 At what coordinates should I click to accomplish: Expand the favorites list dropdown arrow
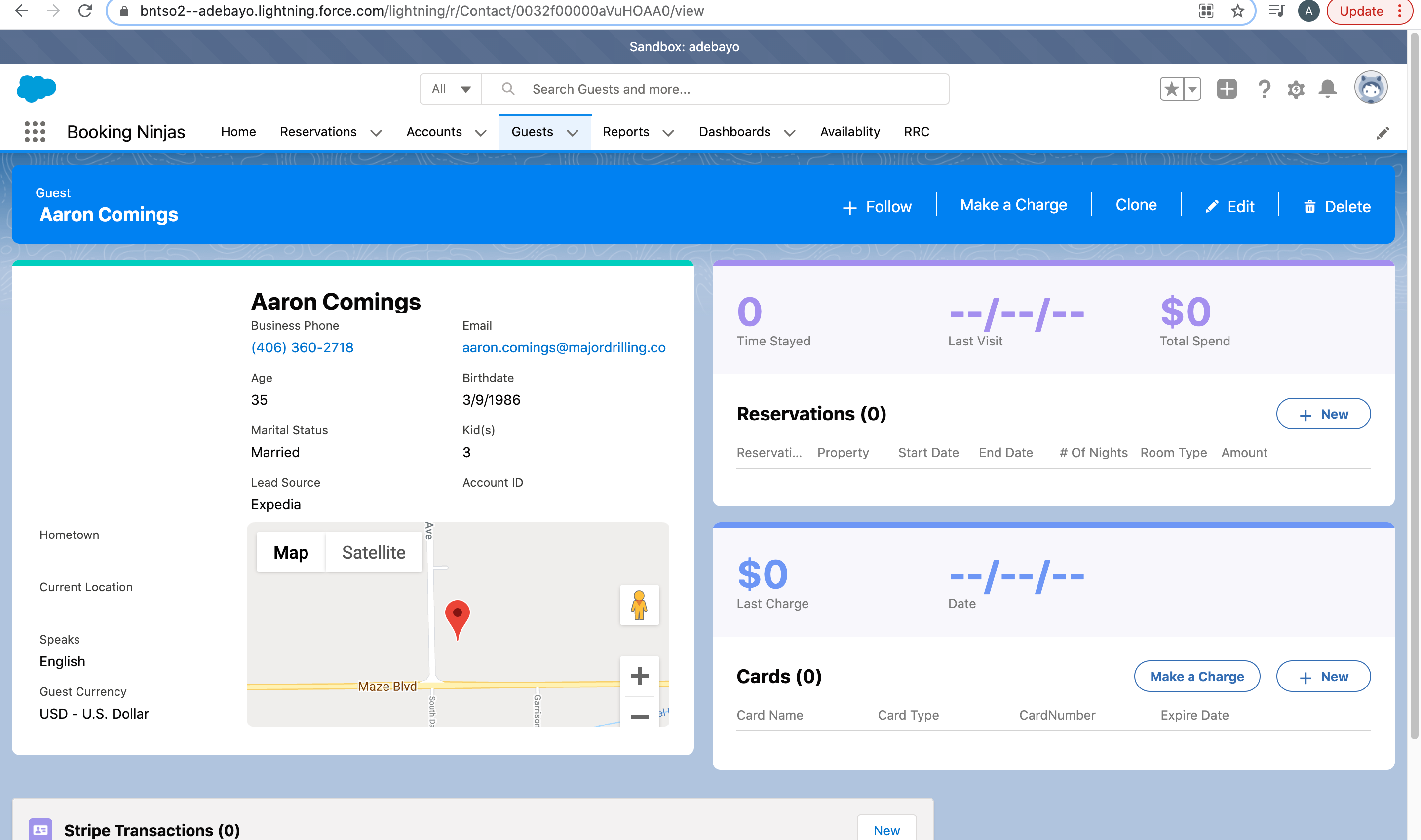click(1192, 89)
